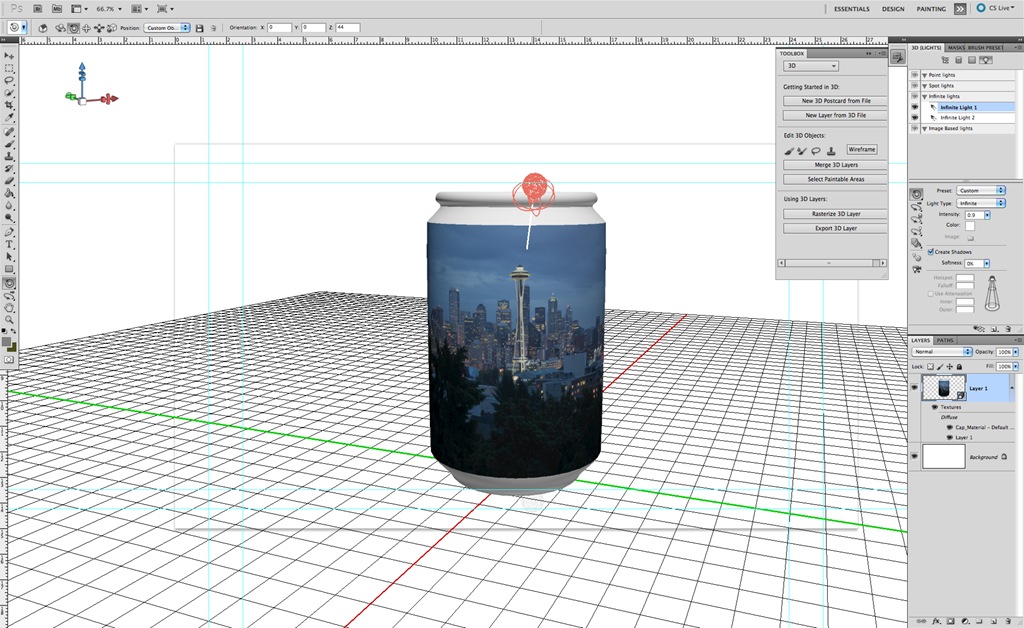Image resolution: width=1024 pixels, height=628 pixels.
Task: Uncheck the Create Shadows checkbox
Action: click(932, 250)
